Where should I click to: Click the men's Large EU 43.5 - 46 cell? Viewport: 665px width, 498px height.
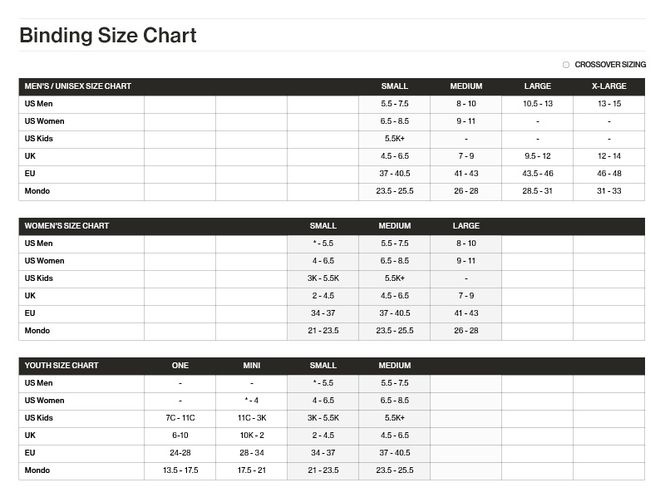(537, 173)
